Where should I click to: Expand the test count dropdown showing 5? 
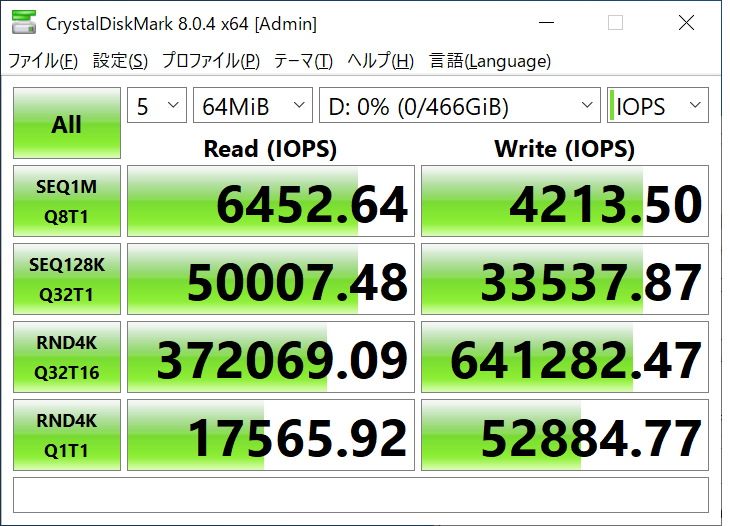157,105
